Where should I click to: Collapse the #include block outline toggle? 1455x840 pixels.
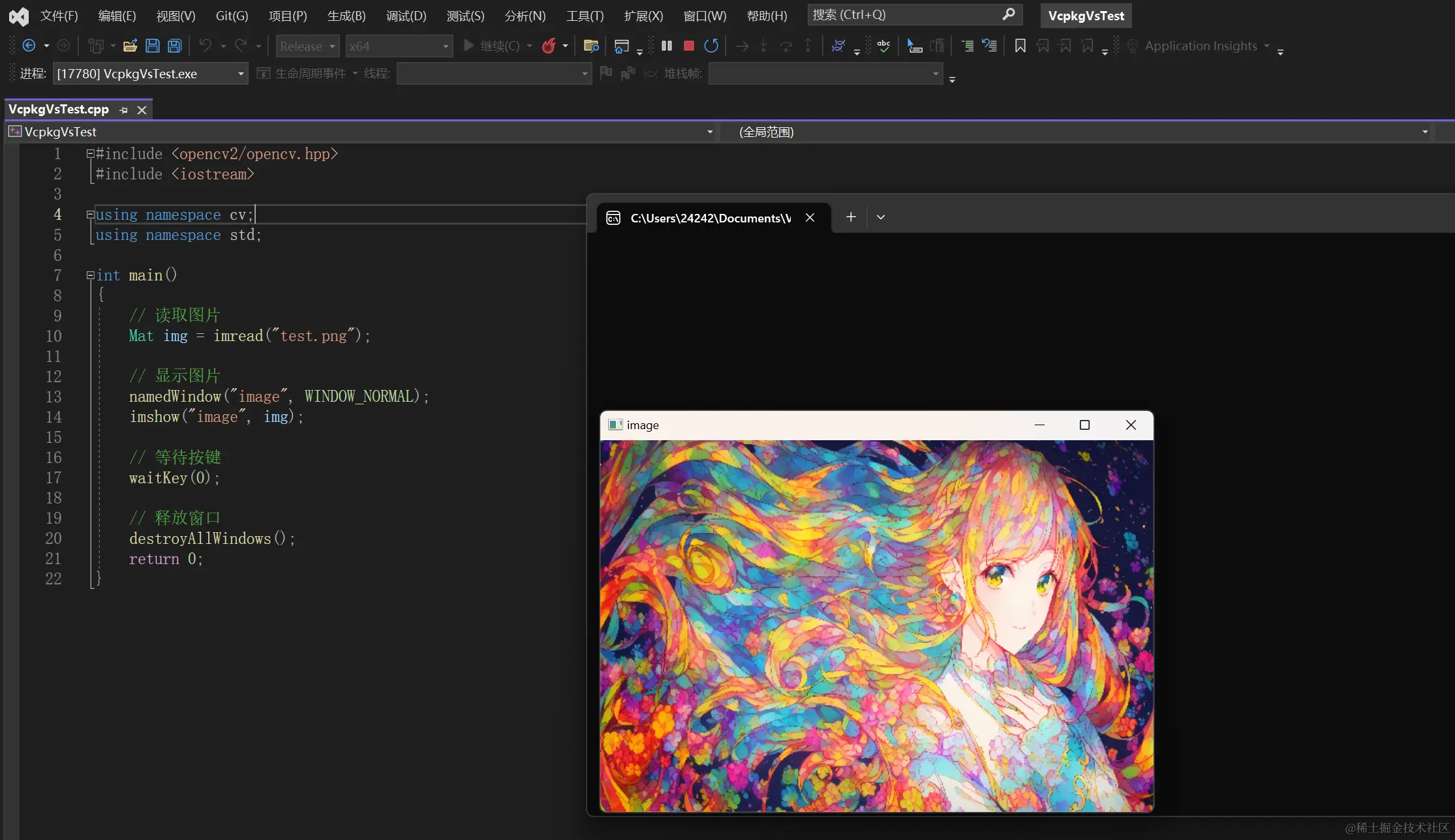pyautogui.click(x=90, y=154)
